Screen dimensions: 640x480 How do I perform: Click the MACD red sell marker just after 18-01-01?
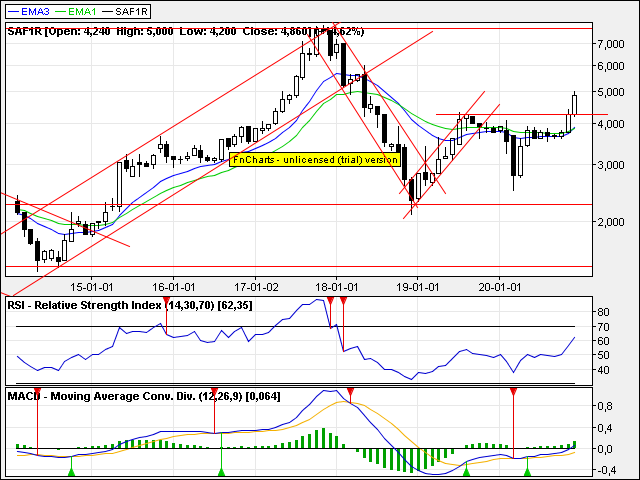(350, 393)
